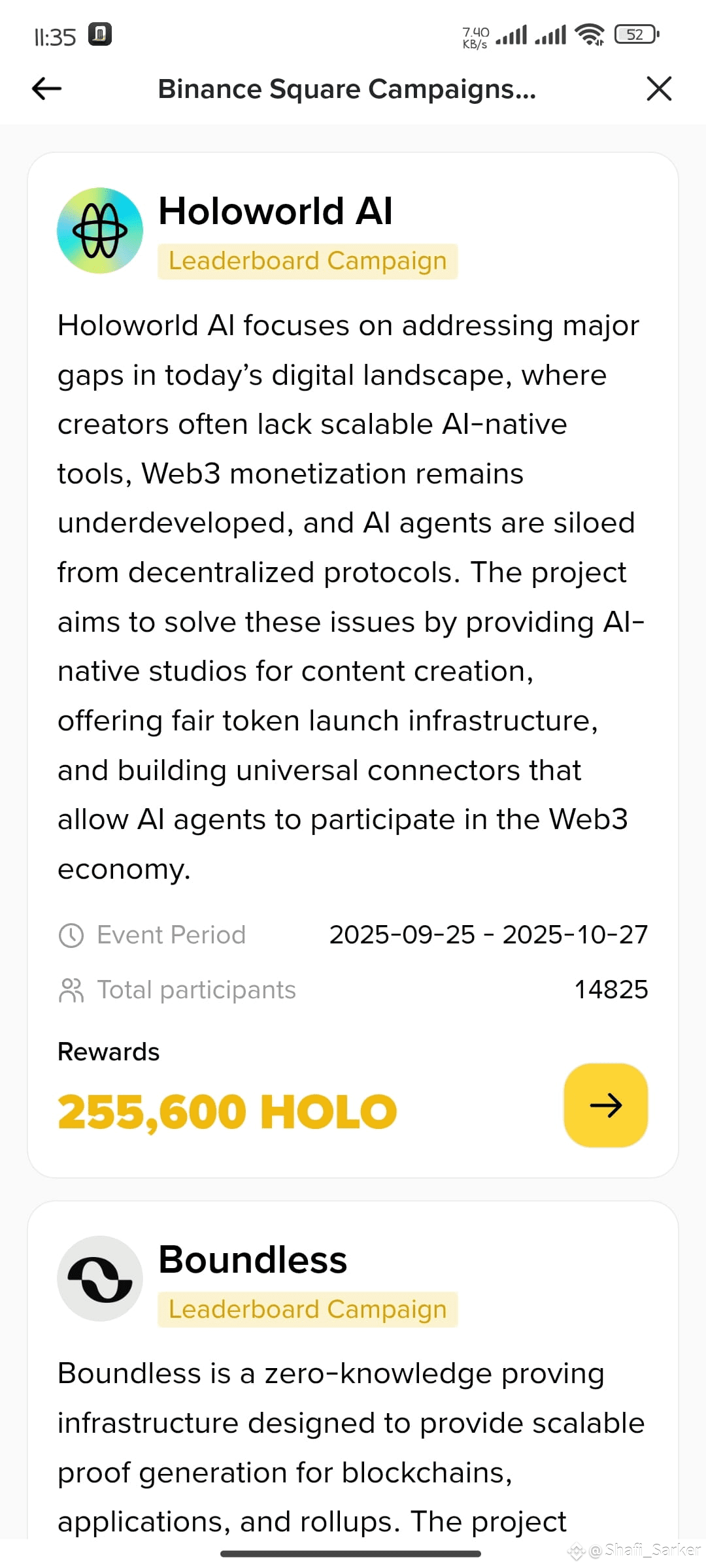Tap the Boundless campaign title
Image resolution: width=706 pixels, height=1568 pixels.
pyautogui.click(x=252, y=1260)
